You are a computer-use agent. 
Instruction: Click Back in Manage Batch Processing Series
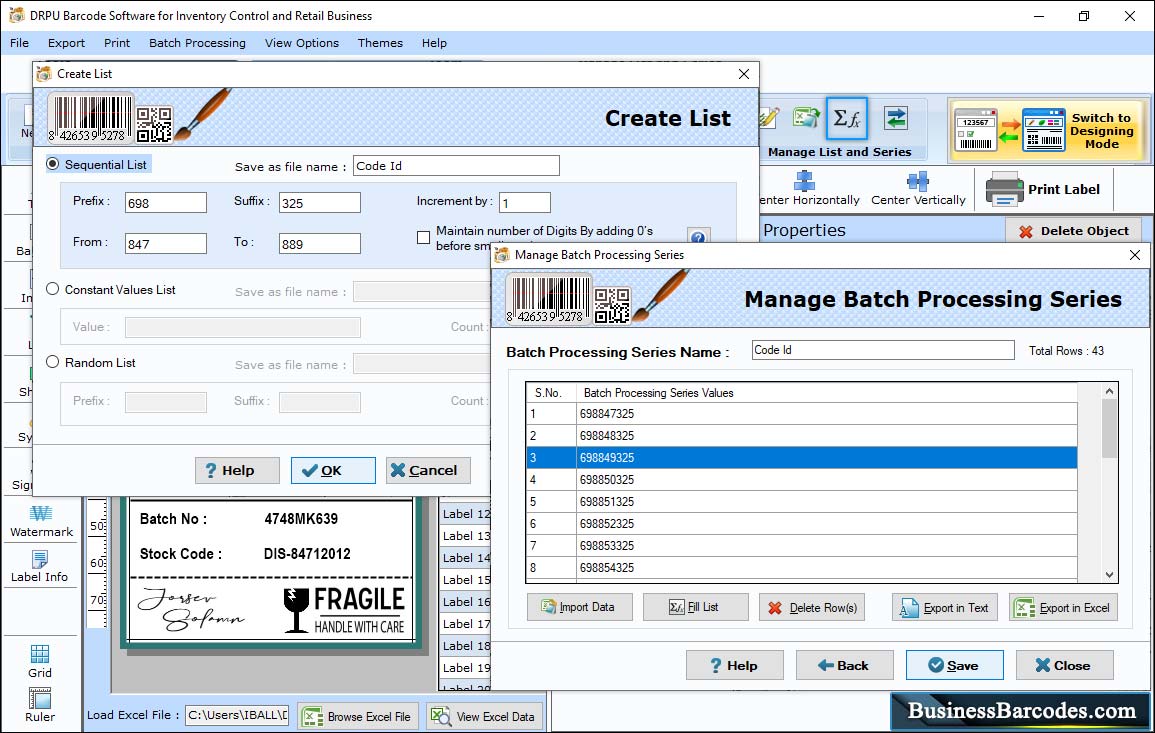[845, 665]
